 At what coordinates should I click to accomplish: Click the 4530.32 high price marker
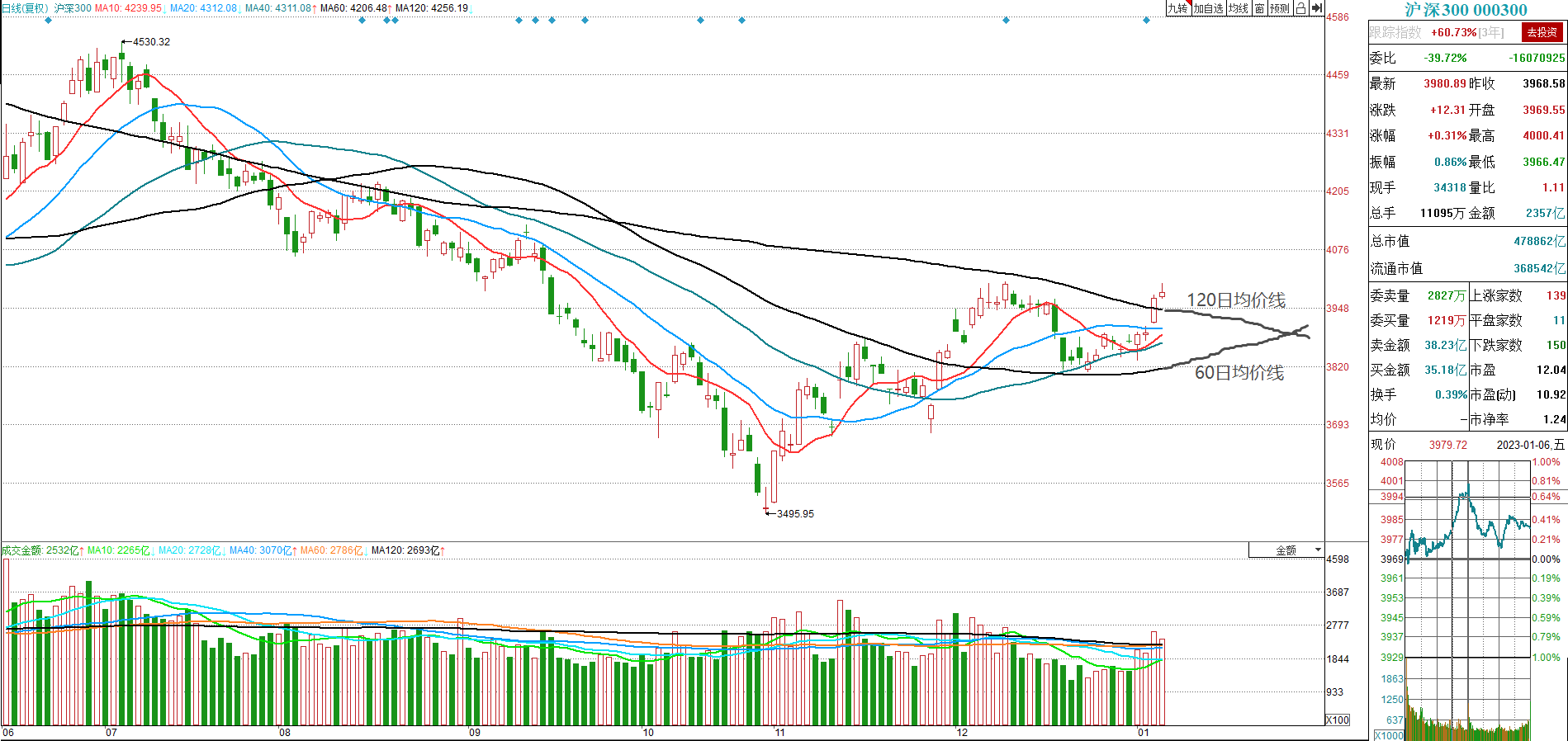[x=150, y=42]
